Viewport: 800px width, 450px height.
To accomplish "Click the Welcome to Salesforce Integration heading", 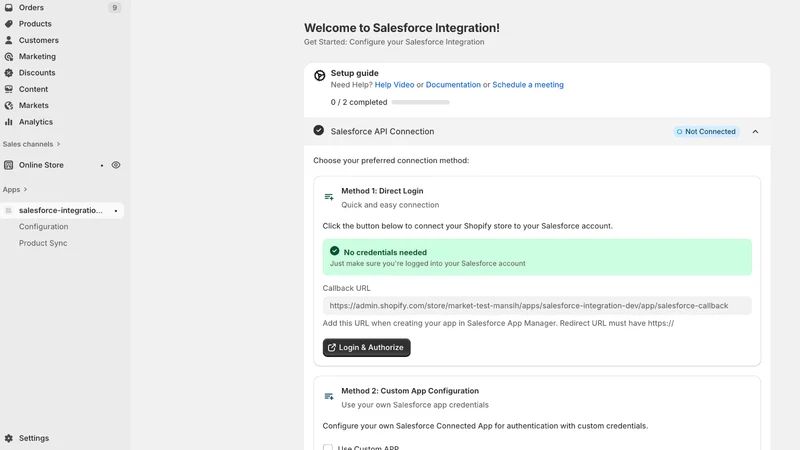I will 402,28.
